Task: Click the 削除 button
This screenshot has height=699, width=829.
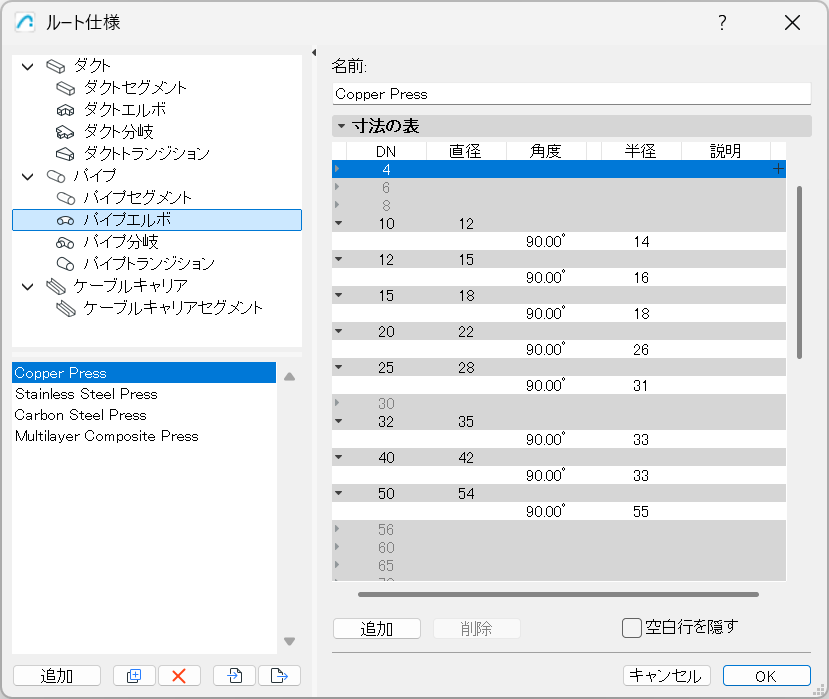Action: (x=477, y=628)
